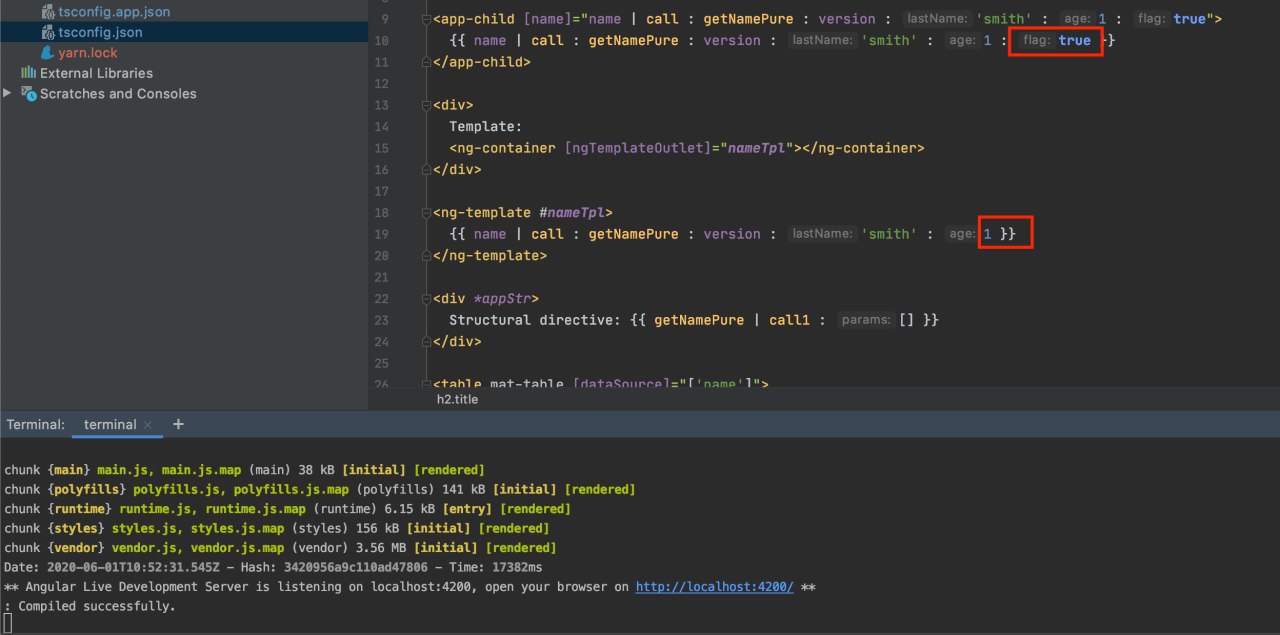Select yarn.lock in the project tree
Viewport: 1280px width, 635px height.
point(88,52)
